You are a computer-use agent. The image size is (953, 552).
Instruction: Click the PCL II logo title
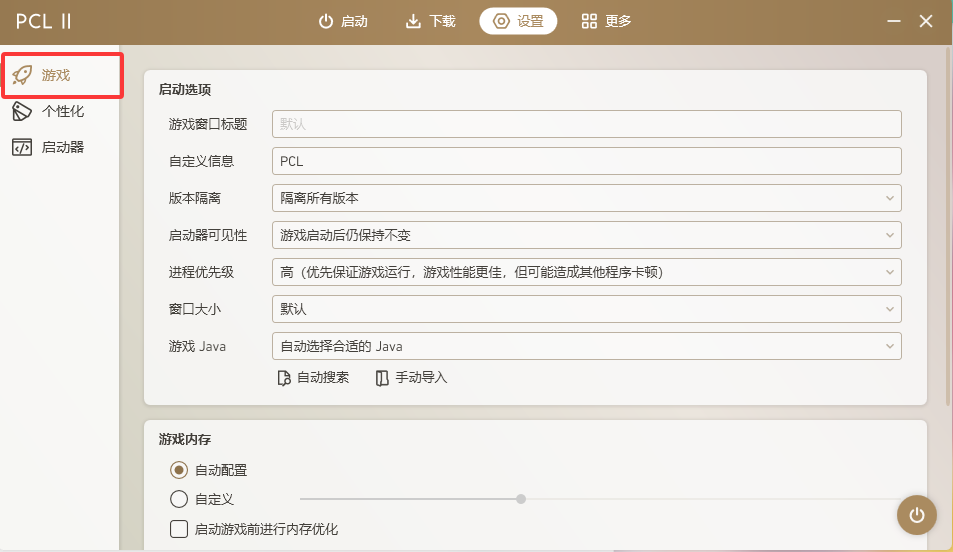coord(44,21)
